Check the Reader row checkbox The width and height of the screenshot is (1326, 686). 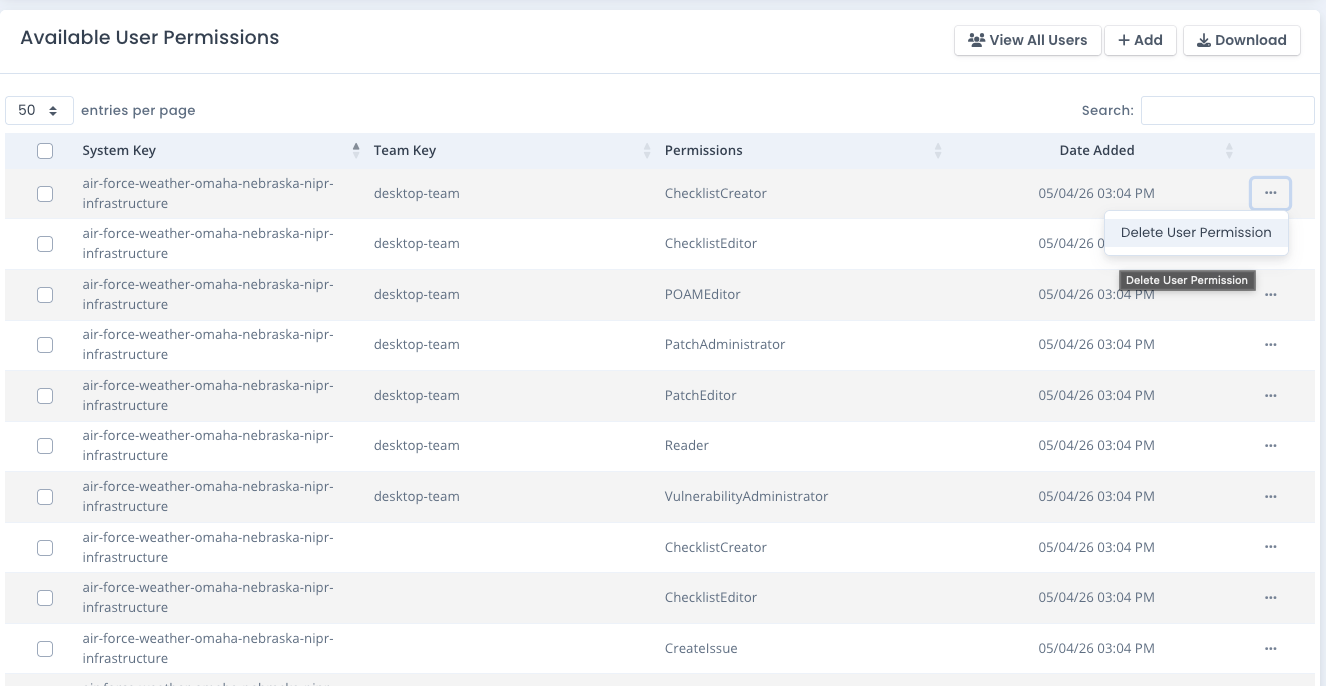tap(45, 446)
